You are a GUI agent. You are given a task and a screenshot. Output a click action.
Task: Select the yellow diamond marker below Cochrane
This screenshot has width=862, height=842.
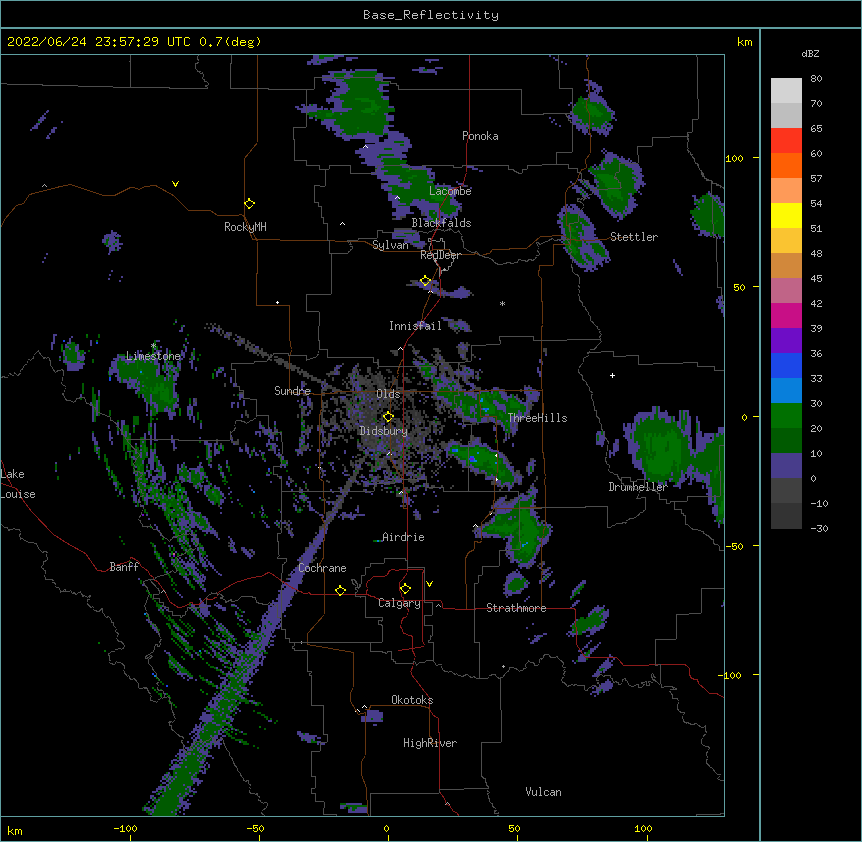click(x=340, y=590)
